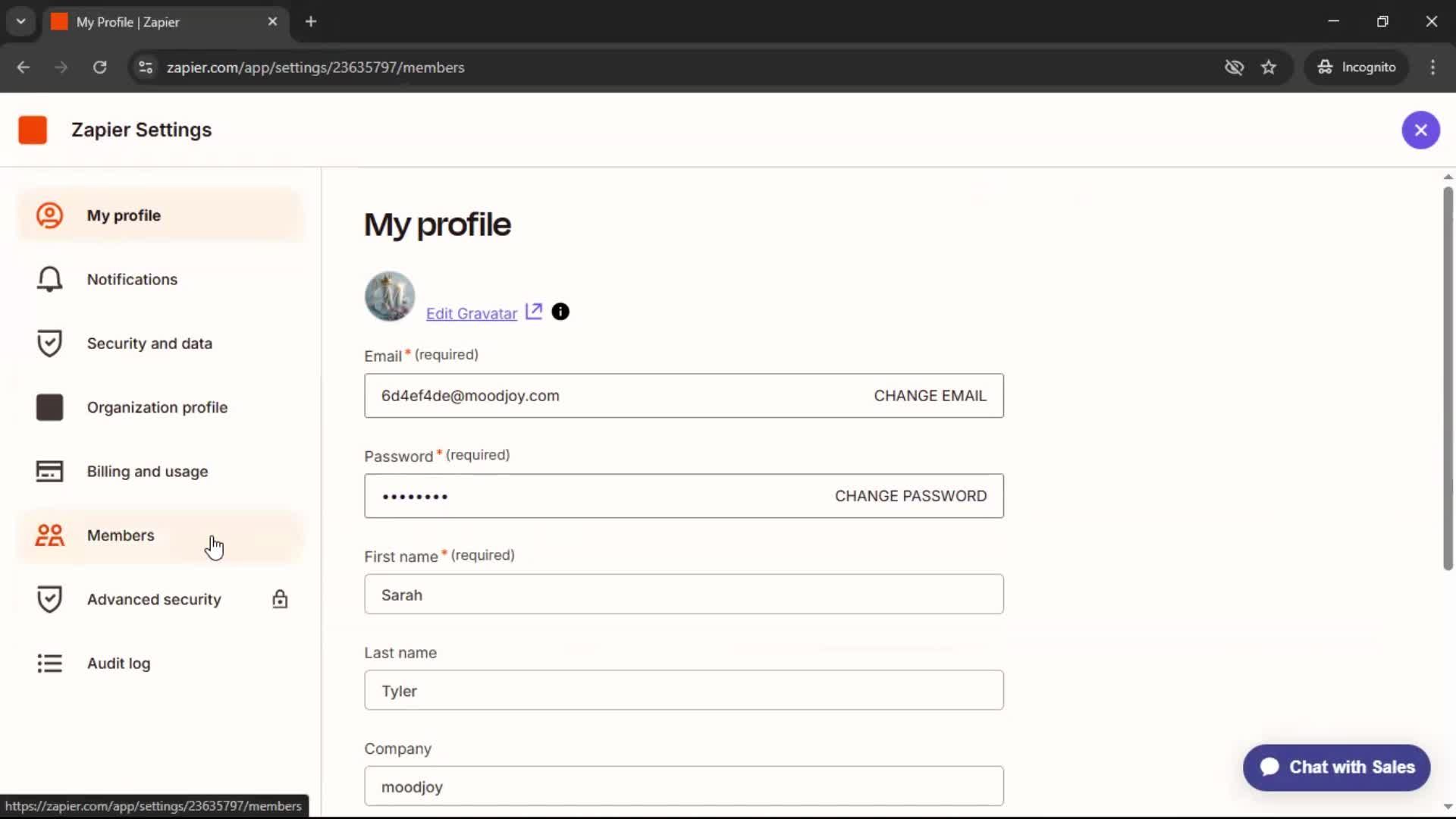Image resolution: width=1456 pixels, height=819 pixels.
Task: Click the page vertical scrollbar thumb
Action: [1448, 378]
